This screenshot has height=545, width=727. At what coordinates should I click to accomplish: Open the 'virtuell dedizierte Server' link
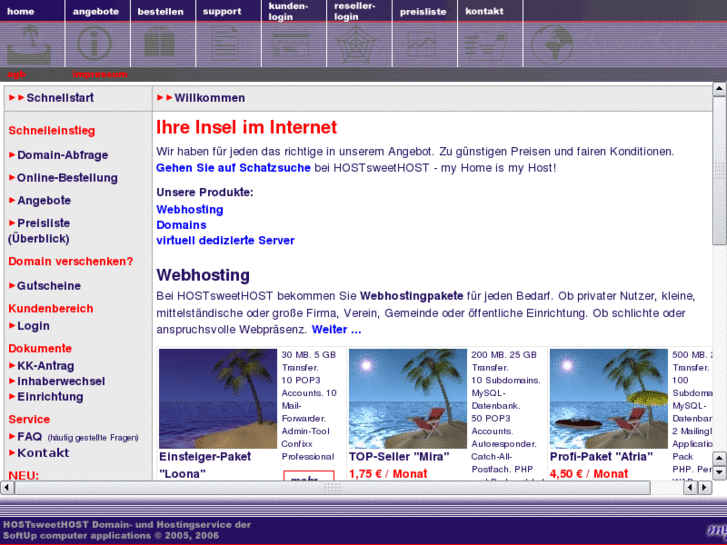(x=225, y=240)
